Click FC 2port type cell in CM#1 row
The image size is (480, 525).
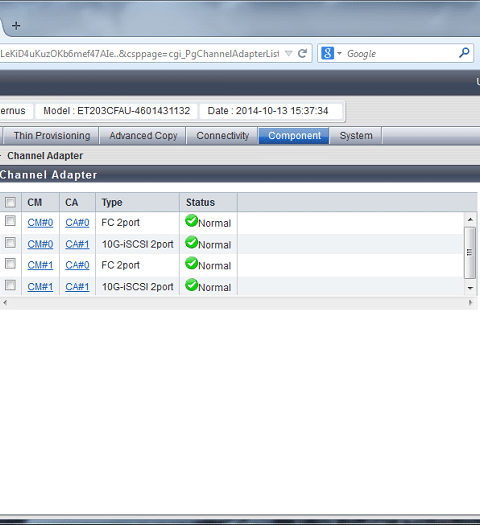pos(121,265)
